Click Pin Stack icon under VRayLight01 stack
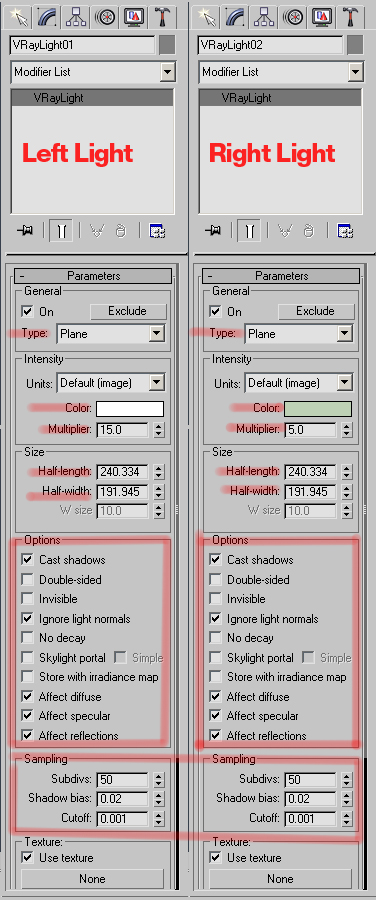376x900 pixels. [25, 231]
